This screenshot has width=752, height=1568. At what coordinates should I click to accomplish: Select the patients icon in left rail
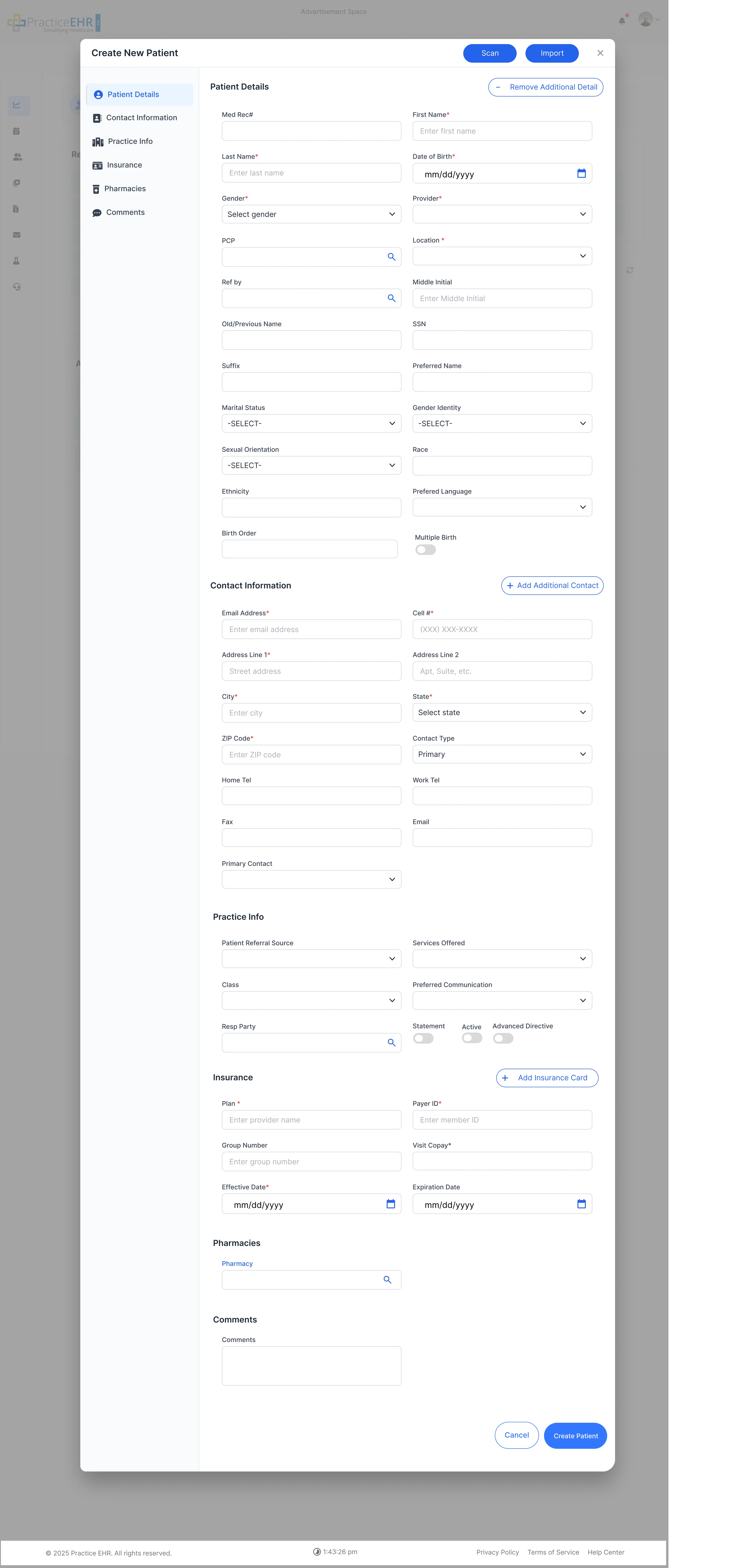tap(17, 156)
